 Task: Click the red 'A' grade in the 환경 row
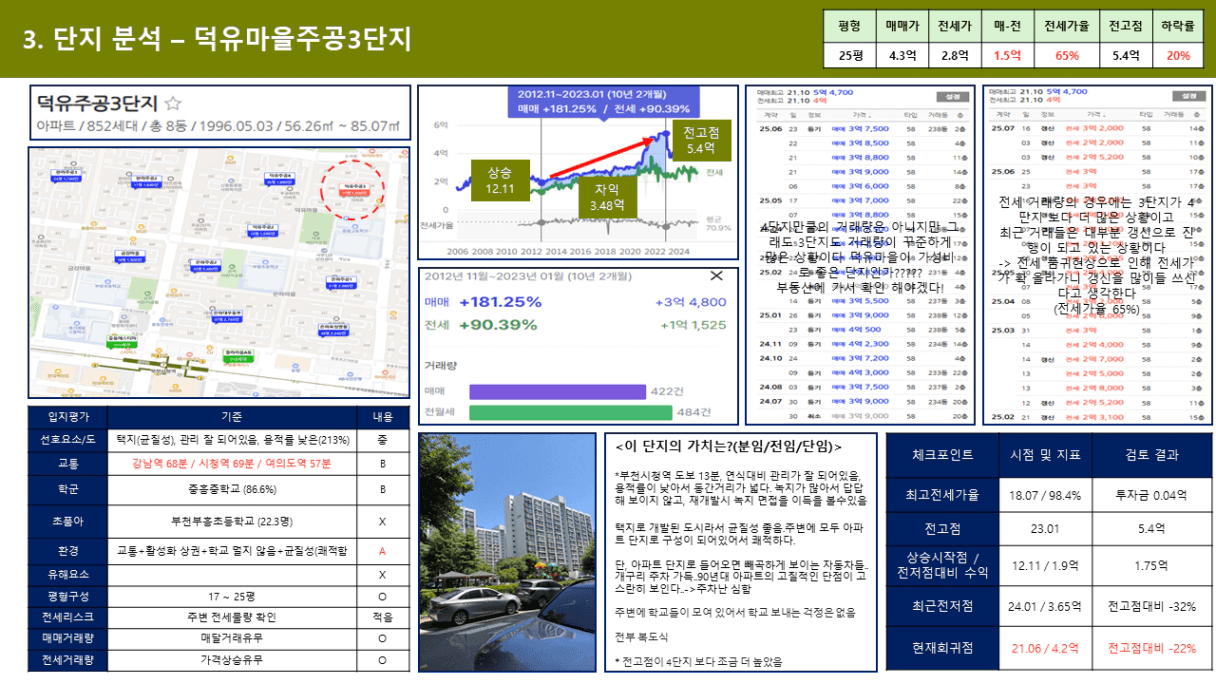382,551
